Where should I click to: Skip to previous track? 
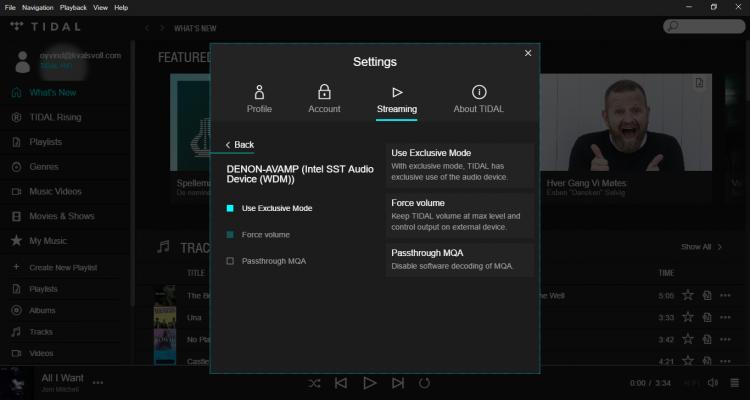[341, 383]
